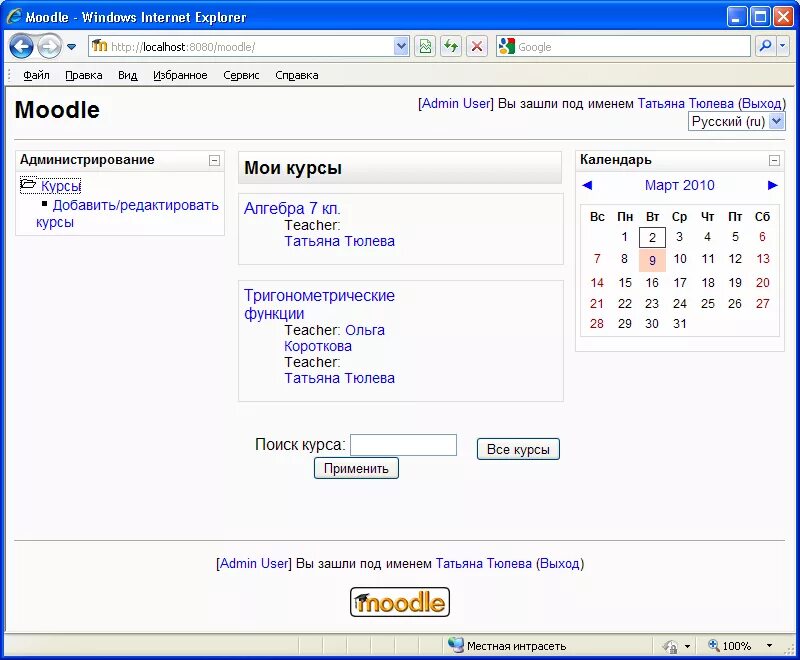
Task: Select day 15 in the calendar
Action: (x=624, y=283)
